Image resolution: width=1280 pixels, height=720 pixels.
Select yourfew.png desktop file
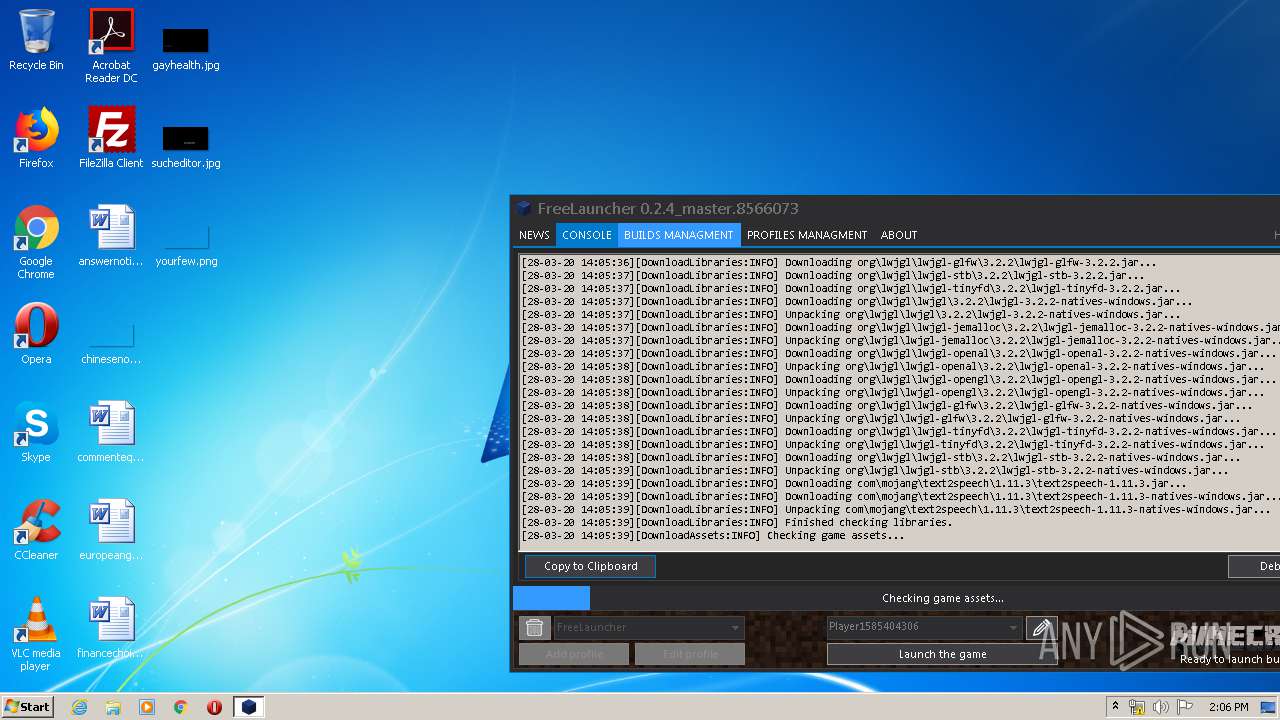point(186,248)
